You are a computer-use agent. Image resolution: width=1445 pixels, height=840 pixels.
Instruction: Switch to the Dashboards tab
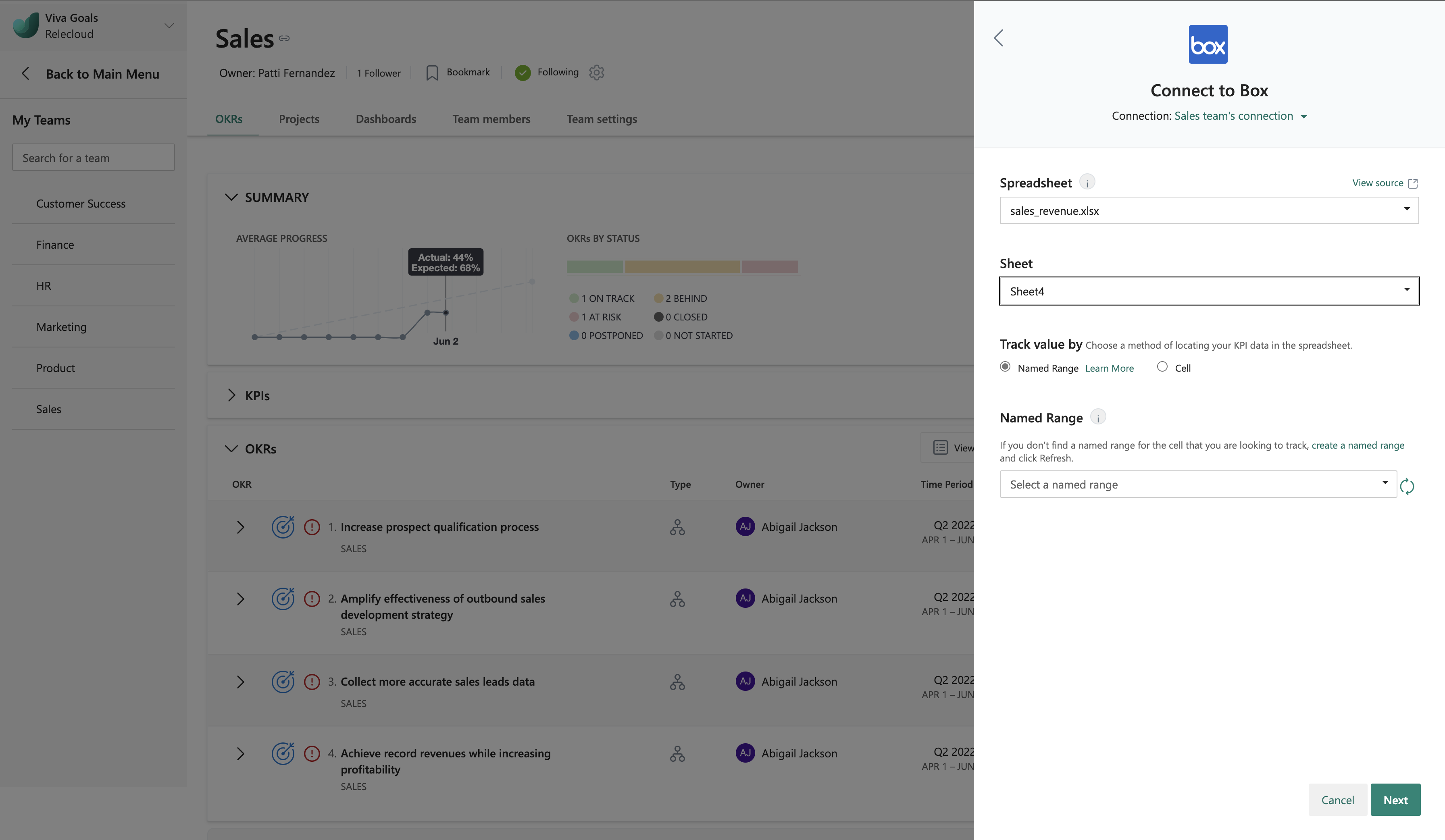point(385,119)
